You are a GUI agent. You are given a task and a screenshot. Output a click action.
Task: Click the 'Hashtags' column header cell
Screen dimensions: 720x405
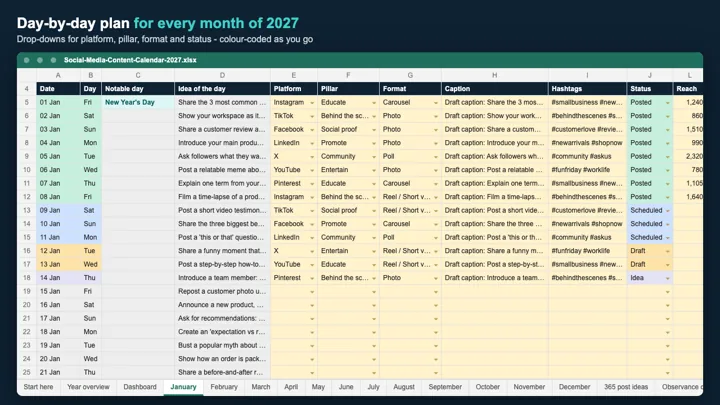587,89
